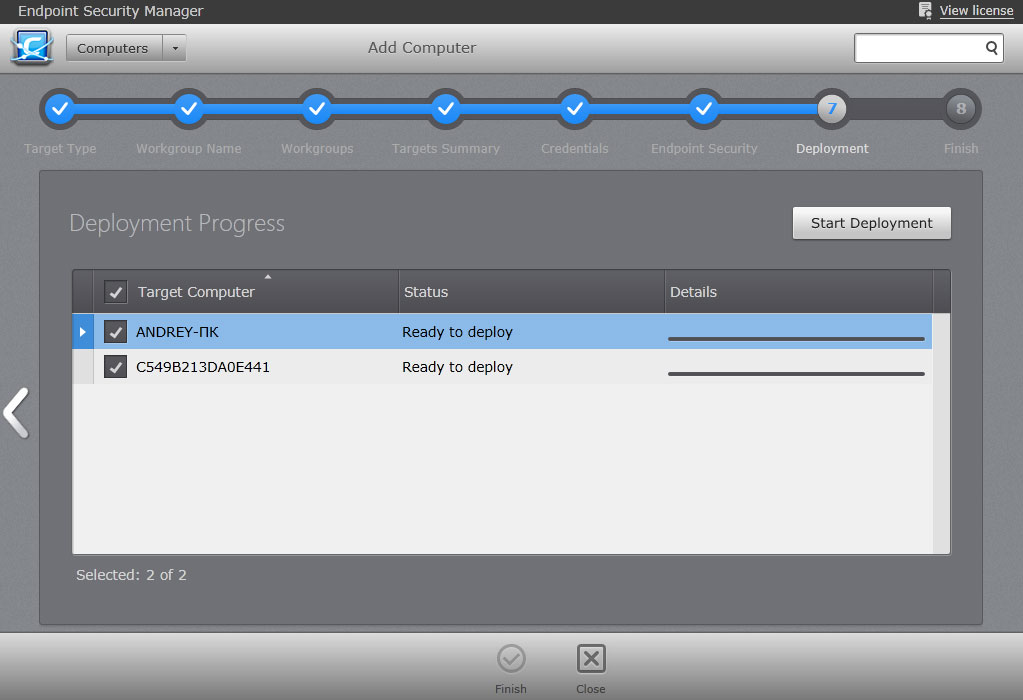Image resolution: width=1023 pixels, height=700 pixels.
Task: Click the Close label at the bottom
Action: (591, 689)
